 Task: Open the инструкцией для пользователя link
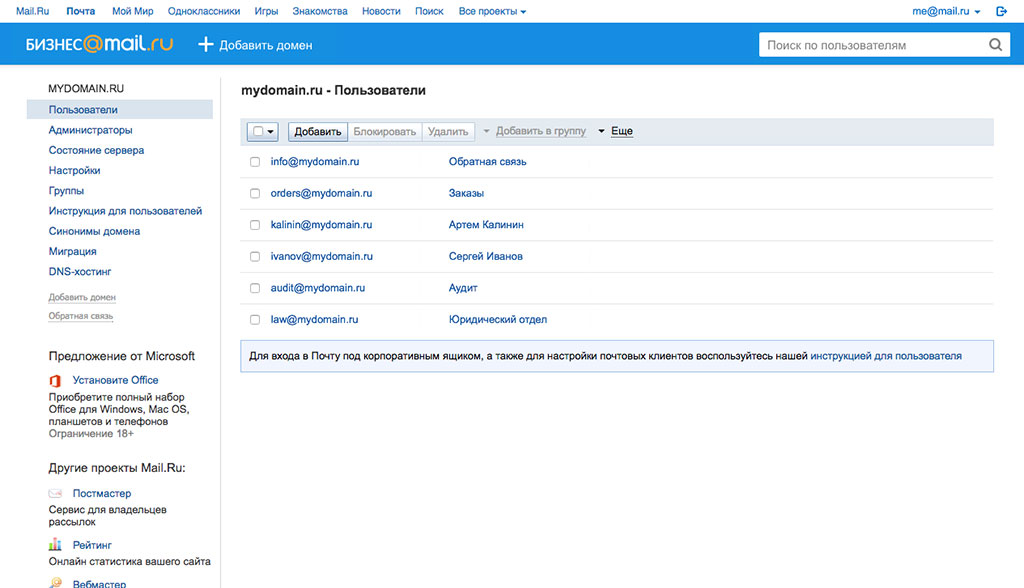coord(886,356)
